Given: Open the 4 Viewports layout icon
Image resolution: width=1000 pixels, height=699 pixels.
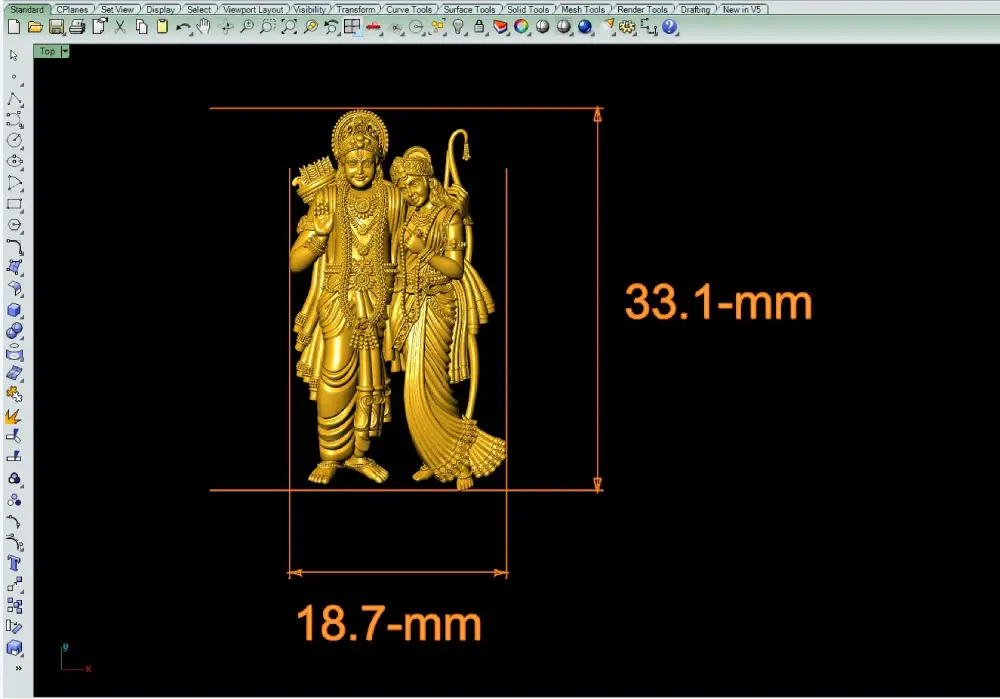Looking at the screenshot, I should click(x=352, y=27).
